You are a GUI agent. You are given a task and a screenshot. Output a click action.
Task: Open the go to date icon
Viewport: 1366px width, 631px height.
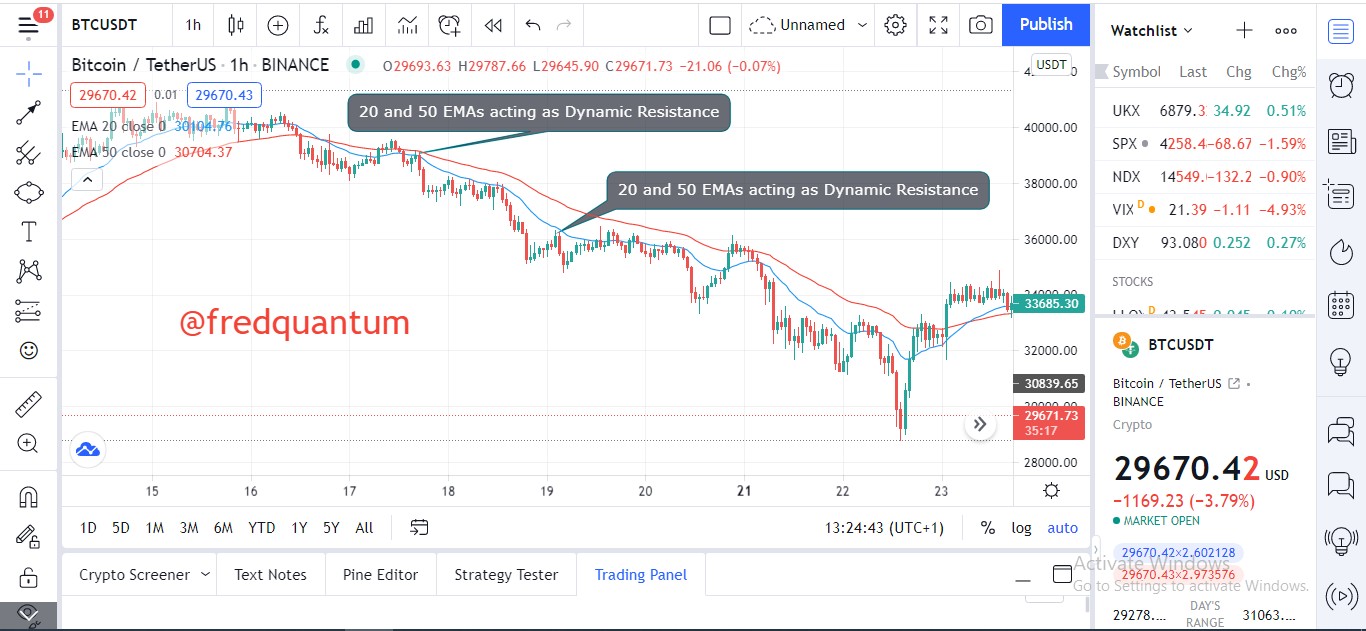419,528
